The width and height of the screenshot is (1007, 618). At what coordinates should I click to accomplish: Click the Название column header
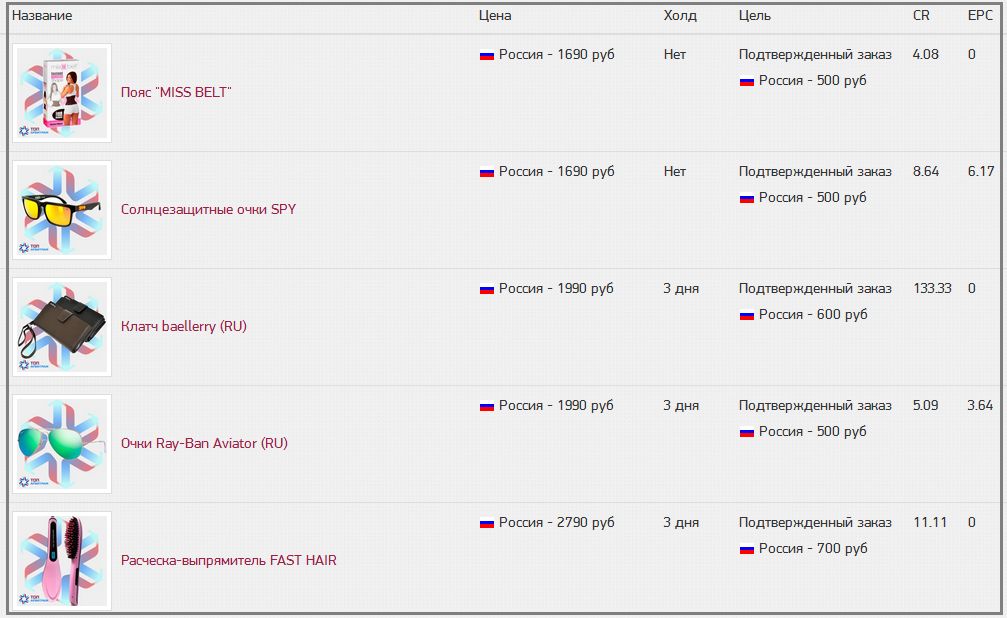(x=42, y=16)
